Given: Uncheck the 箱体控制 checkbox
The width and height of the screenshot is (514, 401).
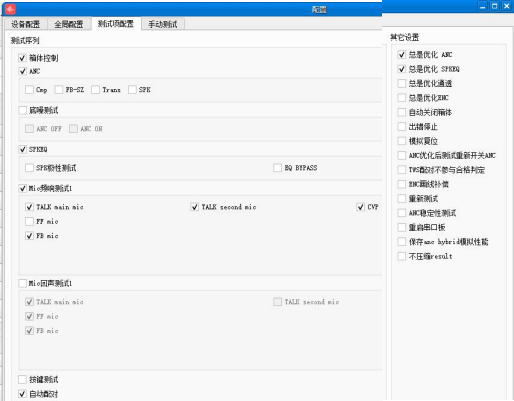Looking at the screenshot, I should [x=22, y=58].
